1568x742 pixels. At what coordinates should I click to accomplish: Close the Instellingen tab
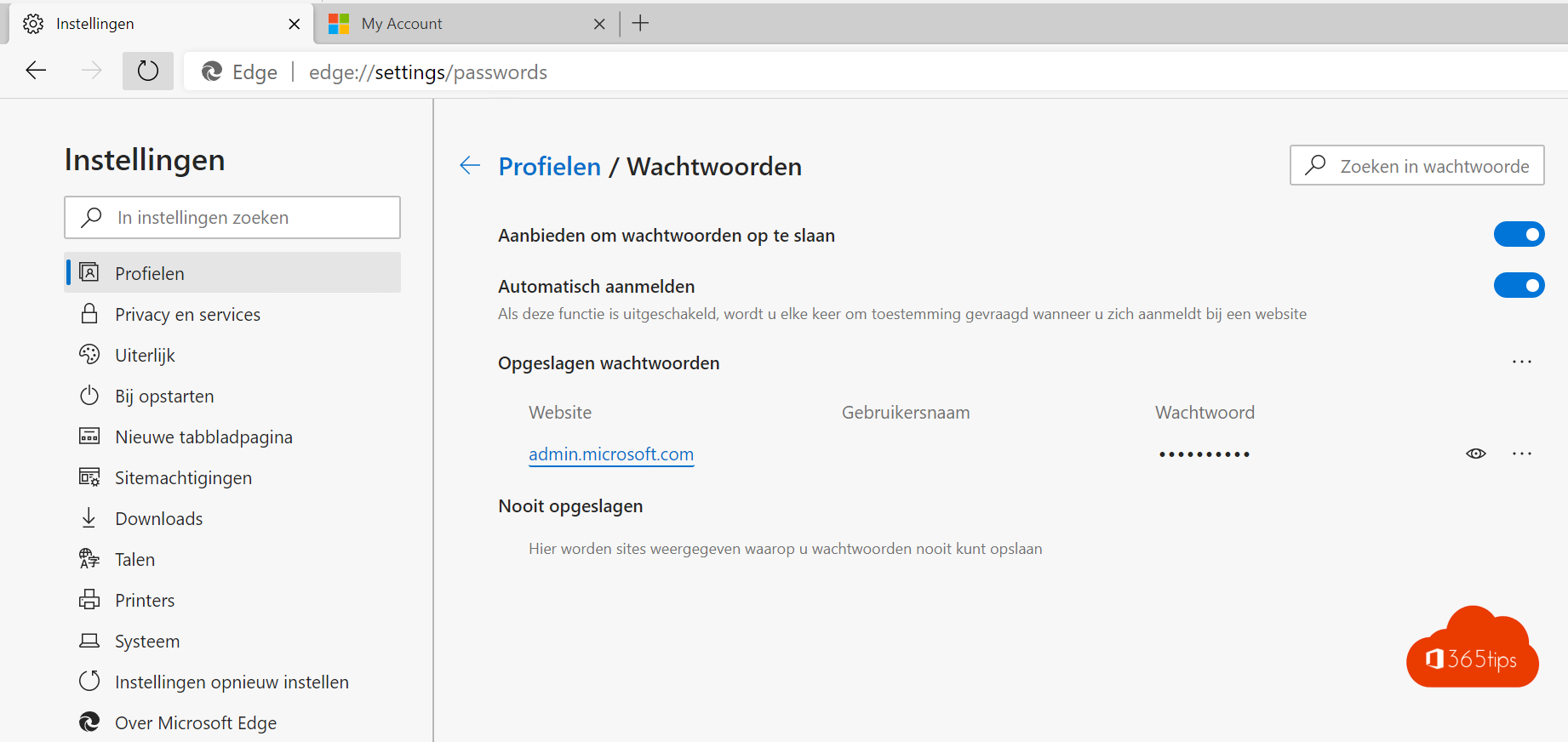(295, 24)
